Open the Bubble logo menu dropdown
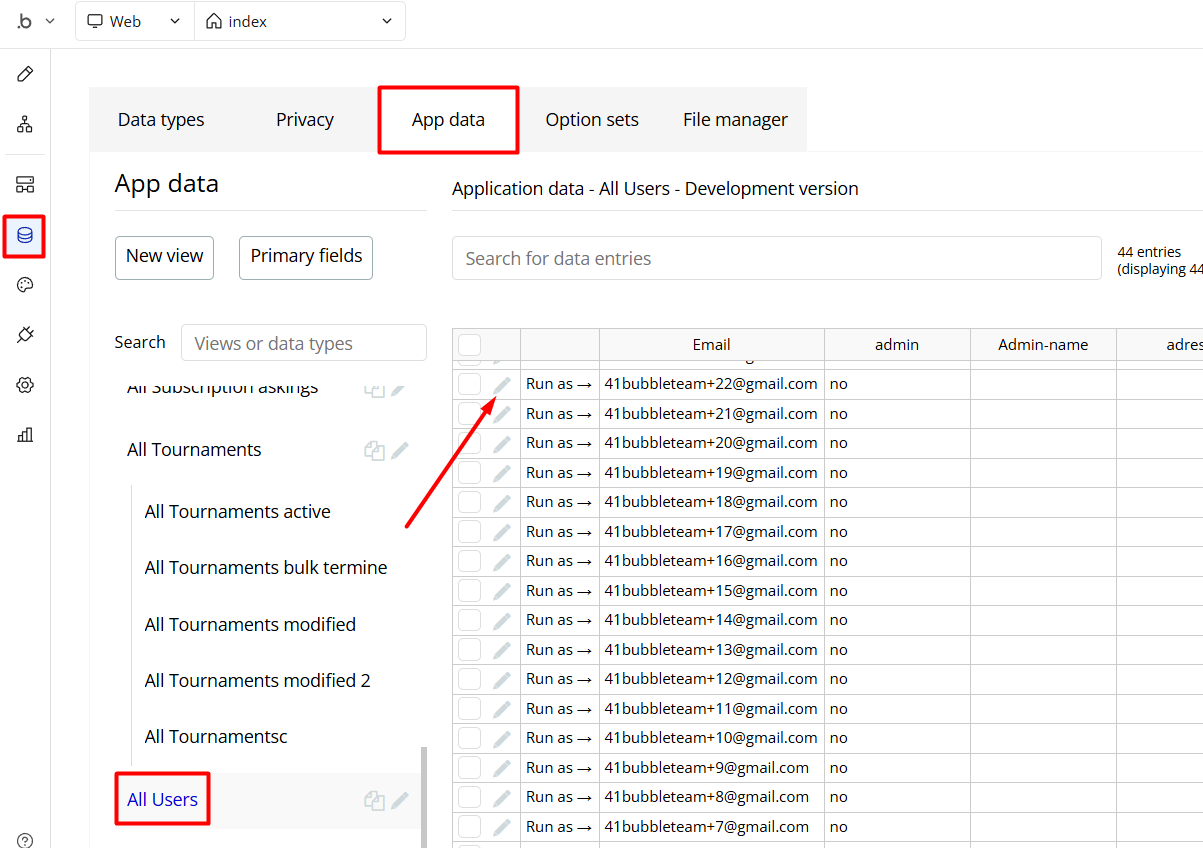The width and height of the screenshot is (1203, 848). [36, 21]
